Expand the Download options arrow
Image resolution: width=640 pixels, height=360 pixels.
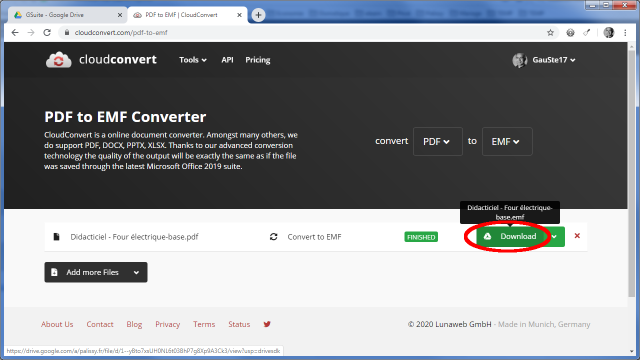[555, 236]
